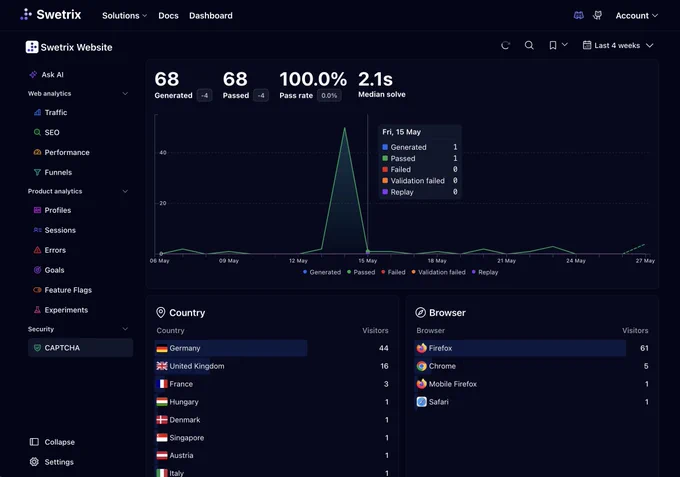Filter by the Germany country row
The image size is (680, 477).
coord(272,348)
